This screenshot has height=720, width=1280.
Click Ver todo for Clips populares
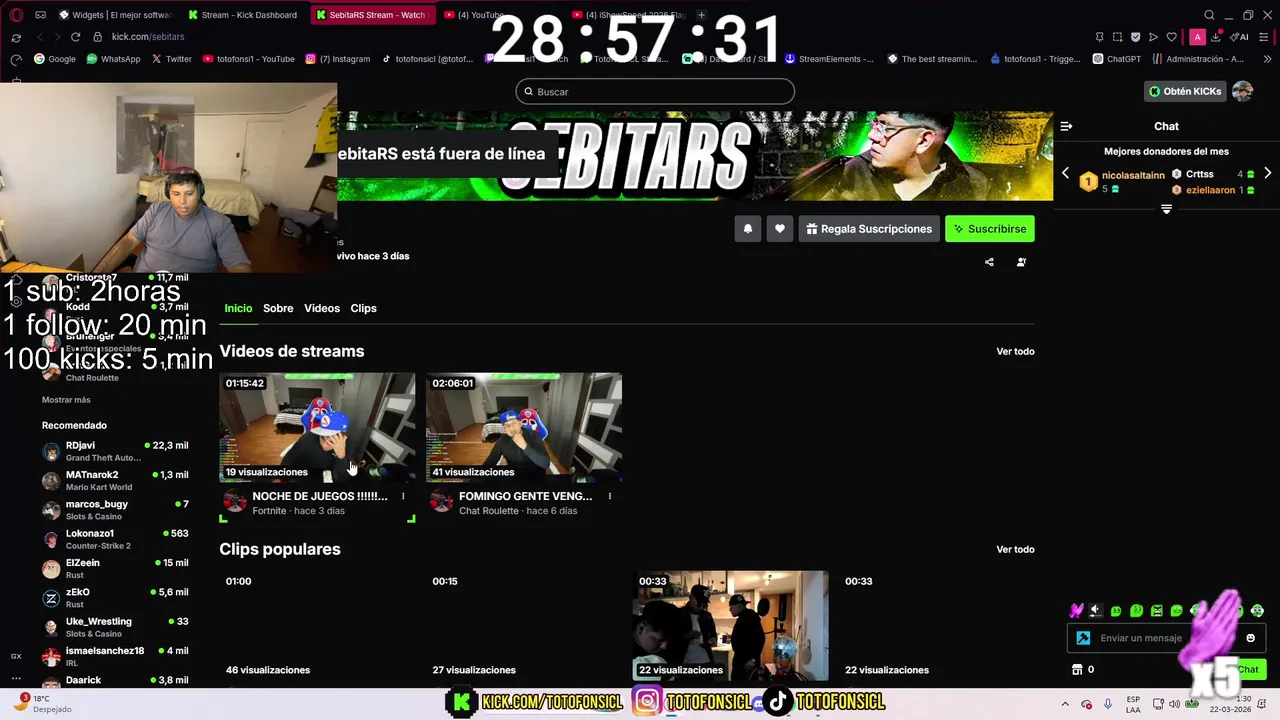pos(1015,549)
